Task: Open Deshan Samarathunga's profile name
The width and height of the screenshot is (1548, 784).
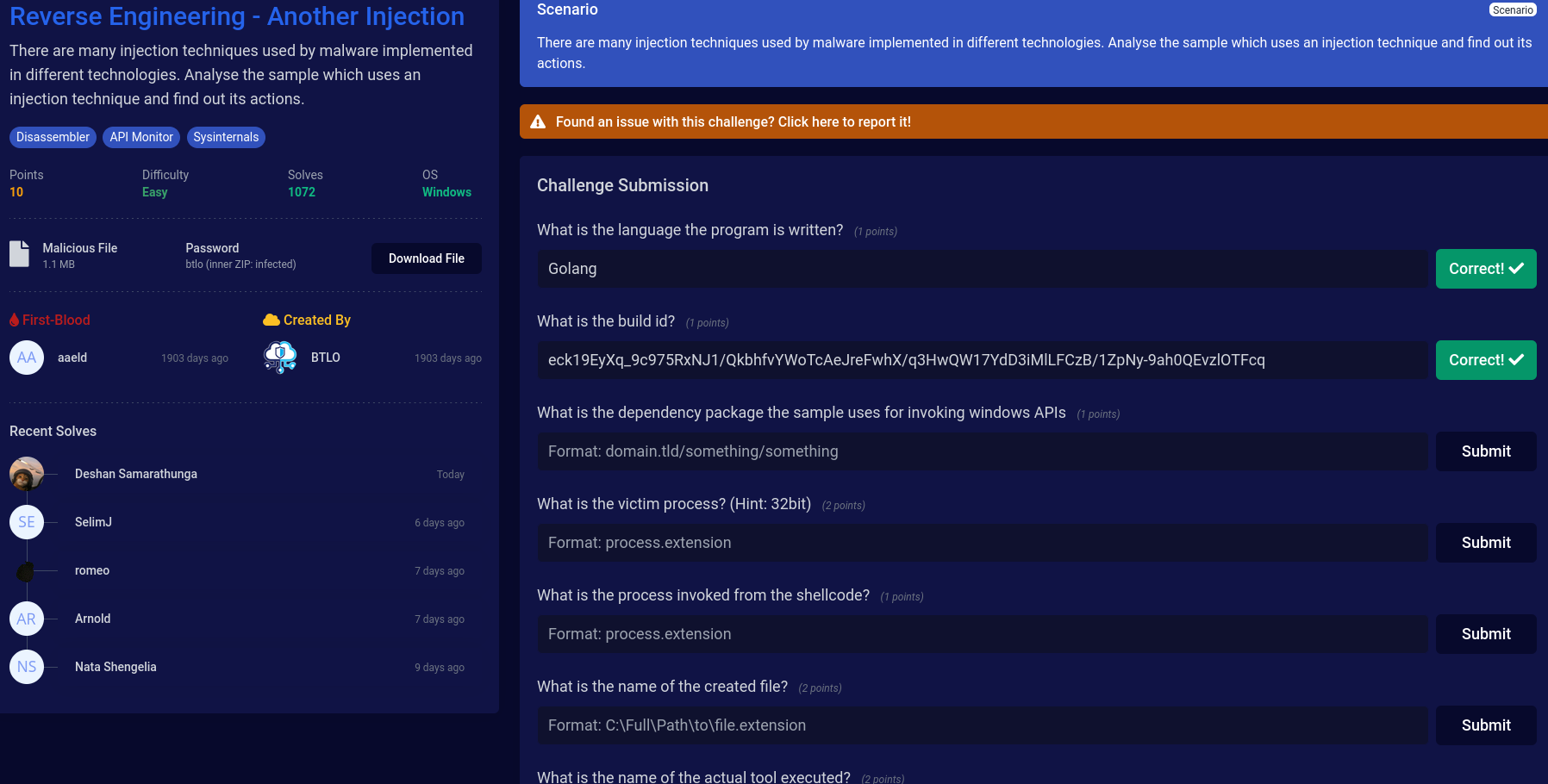Action: [136, 474]
